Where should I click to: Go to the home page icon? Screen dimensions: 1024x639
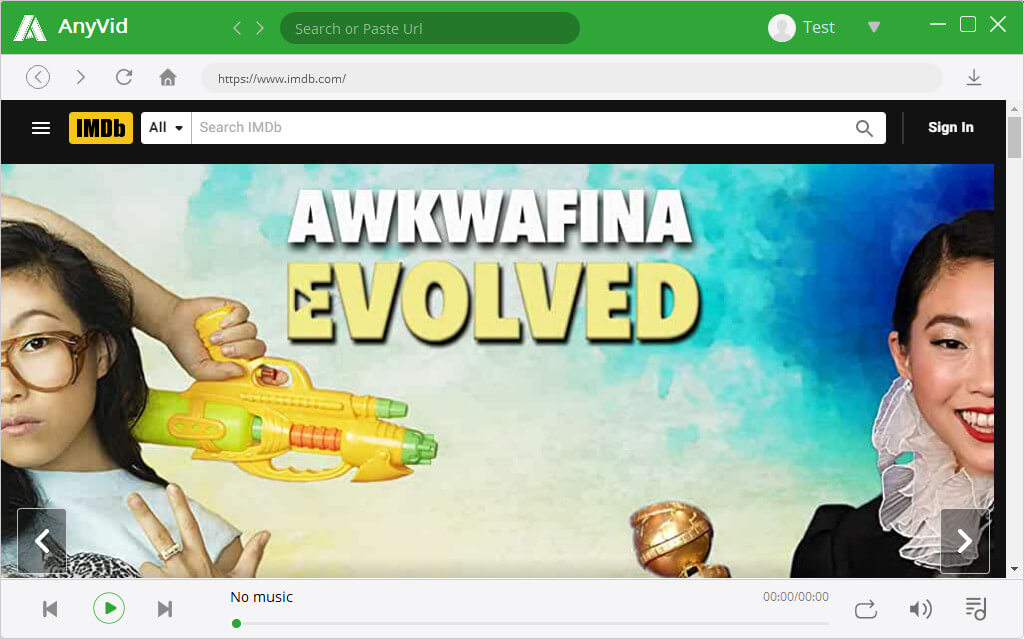168,77
